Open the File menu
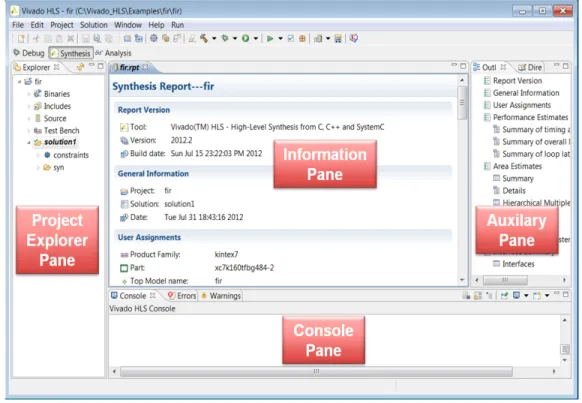Viewport: 582px width, 403px height. click(x=18, y=25)
